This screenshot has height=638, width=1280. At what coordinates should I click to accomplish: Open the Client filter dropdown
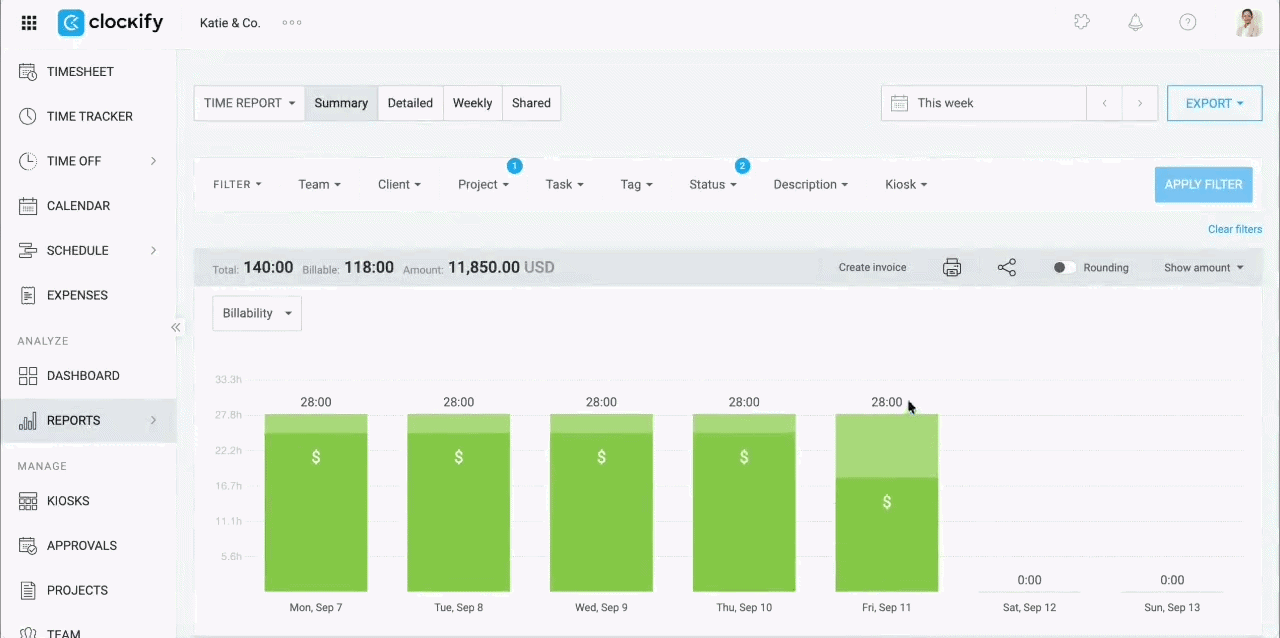[399, 184]
